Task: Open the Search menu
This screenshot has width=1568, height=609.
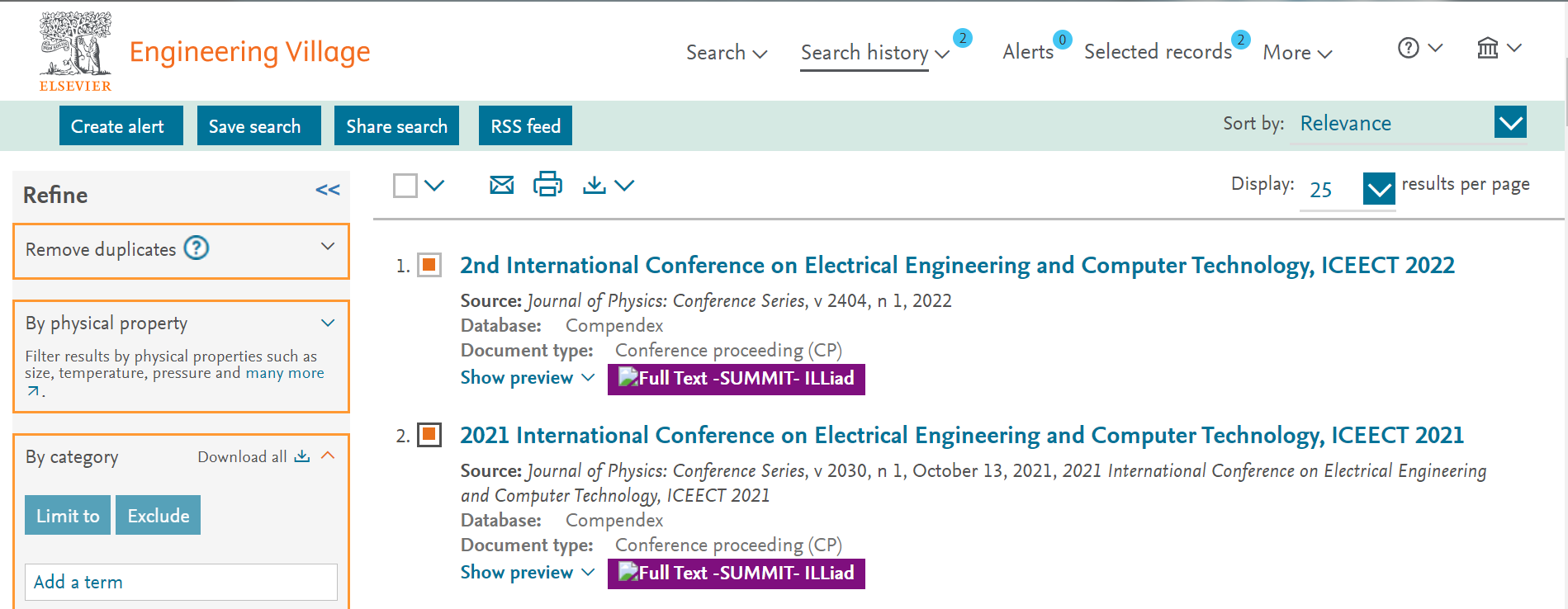Action: coord(727,52)
